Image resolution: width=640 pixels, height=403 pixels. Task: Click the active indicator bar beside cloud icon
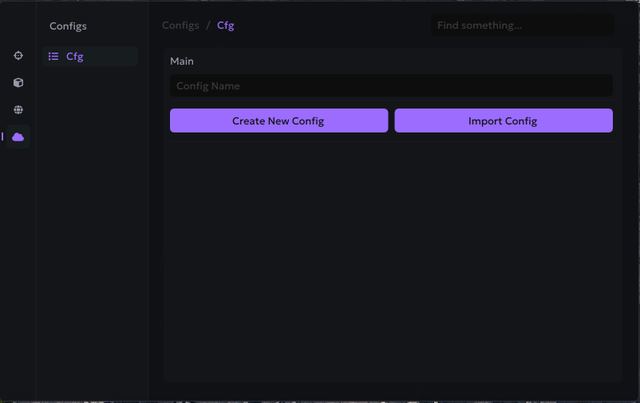coord(2,136)
